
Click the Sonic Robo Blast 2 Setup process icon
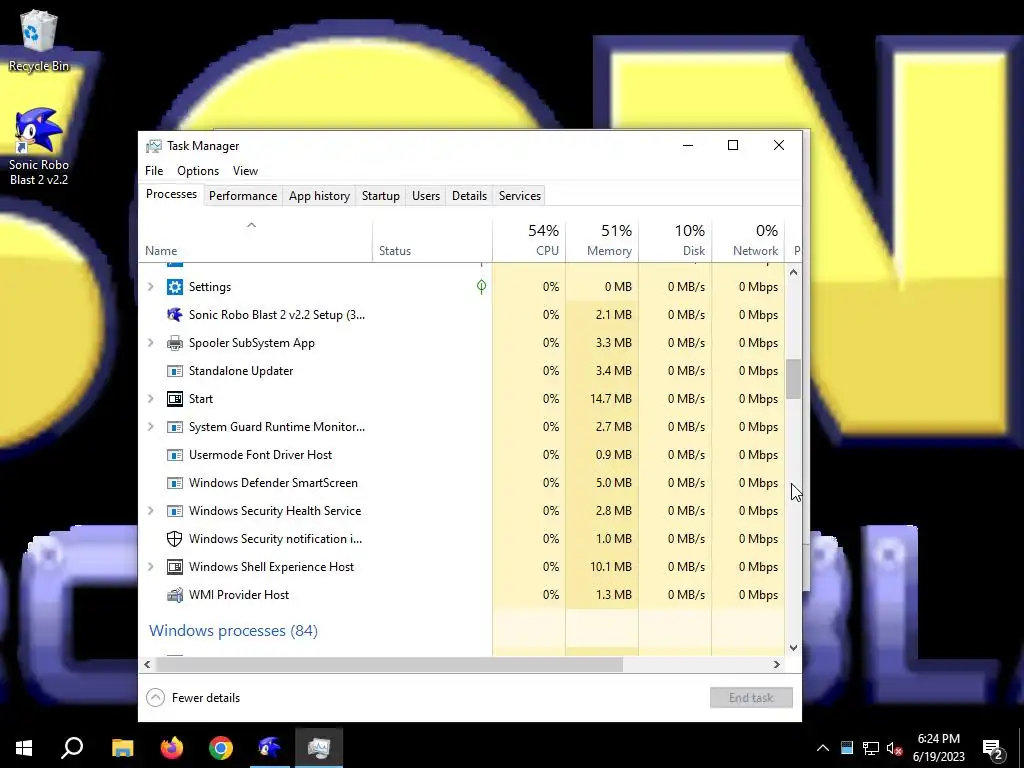pos(174,315)
